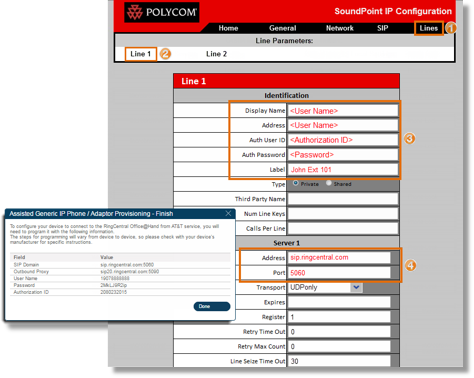Click the Field column header in dialog
This screenshot has width=474, height=378.
[19, 257]
